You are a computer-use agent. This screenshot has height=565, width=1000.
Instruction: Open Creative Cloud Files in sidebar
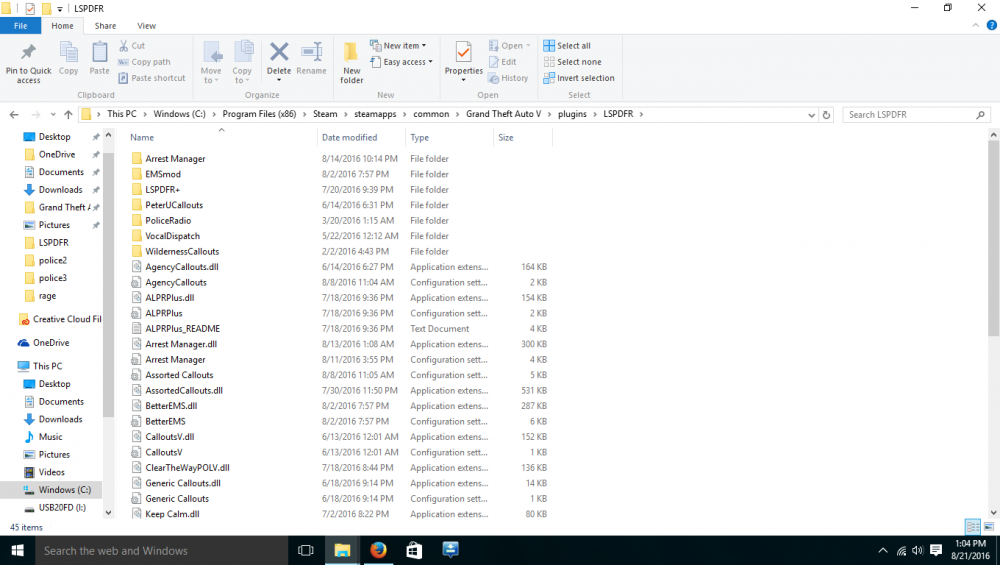[60, 319]
